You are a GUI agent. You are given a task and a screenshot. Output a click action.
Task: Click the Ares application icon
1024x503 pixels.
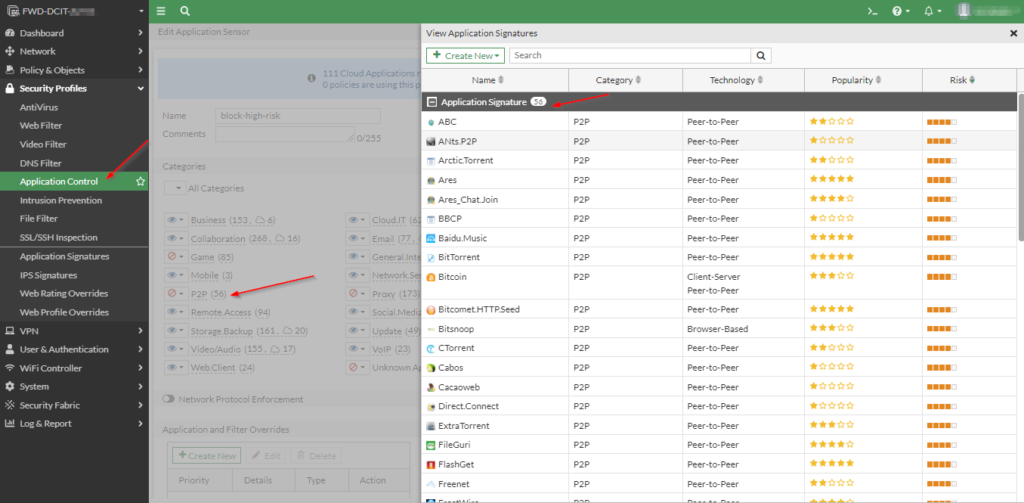[x=430, y=180]
